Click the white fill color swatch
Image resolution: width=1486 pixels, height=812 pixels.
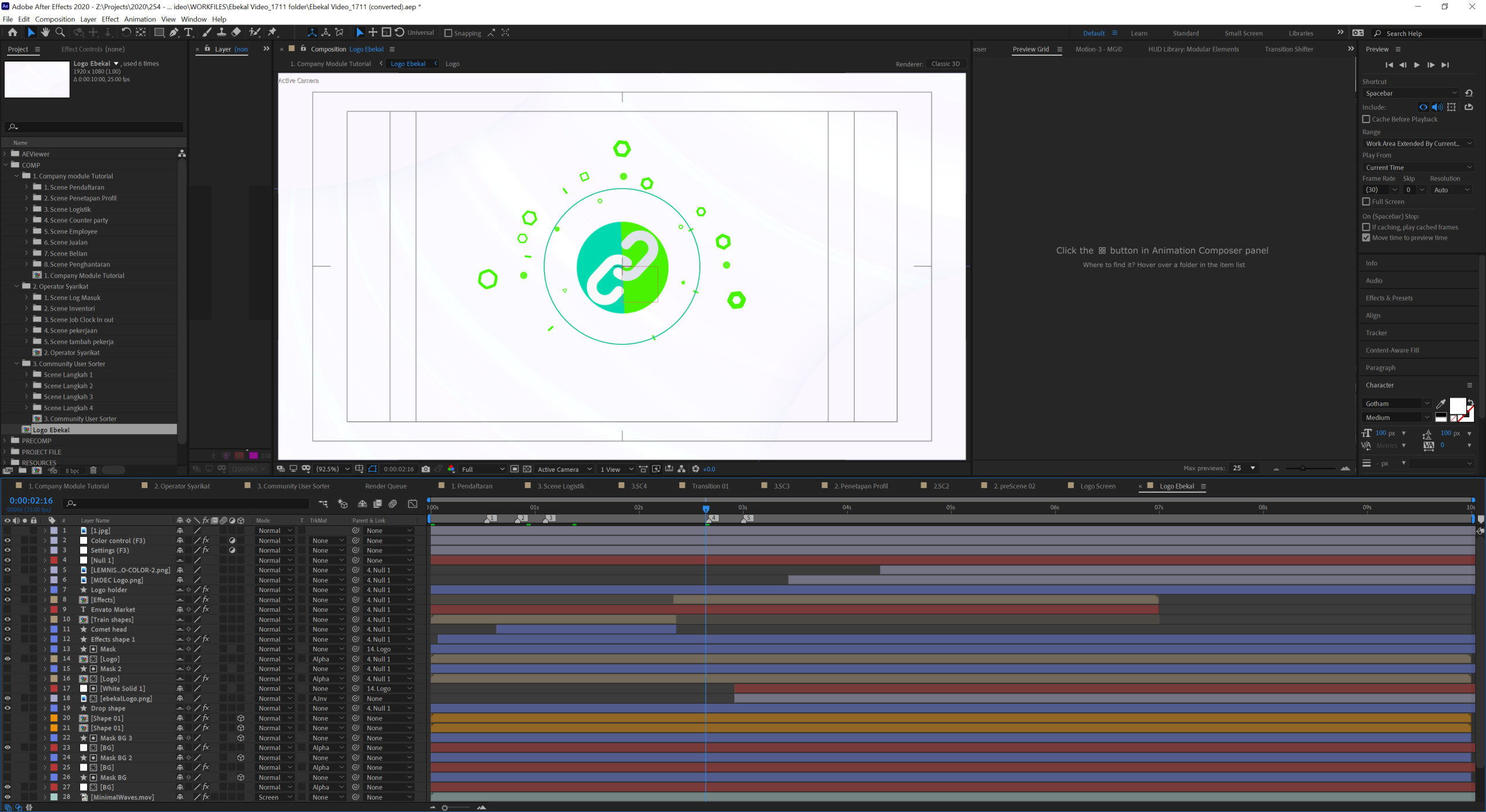1457,405
